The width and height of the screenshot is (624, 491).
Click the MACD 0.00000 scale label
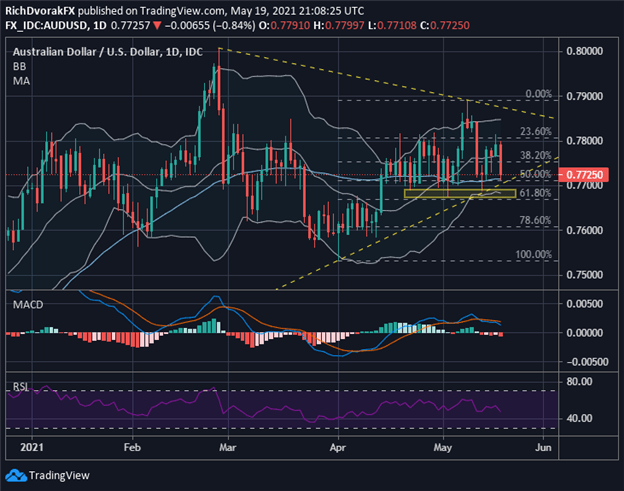coord(585,333)
